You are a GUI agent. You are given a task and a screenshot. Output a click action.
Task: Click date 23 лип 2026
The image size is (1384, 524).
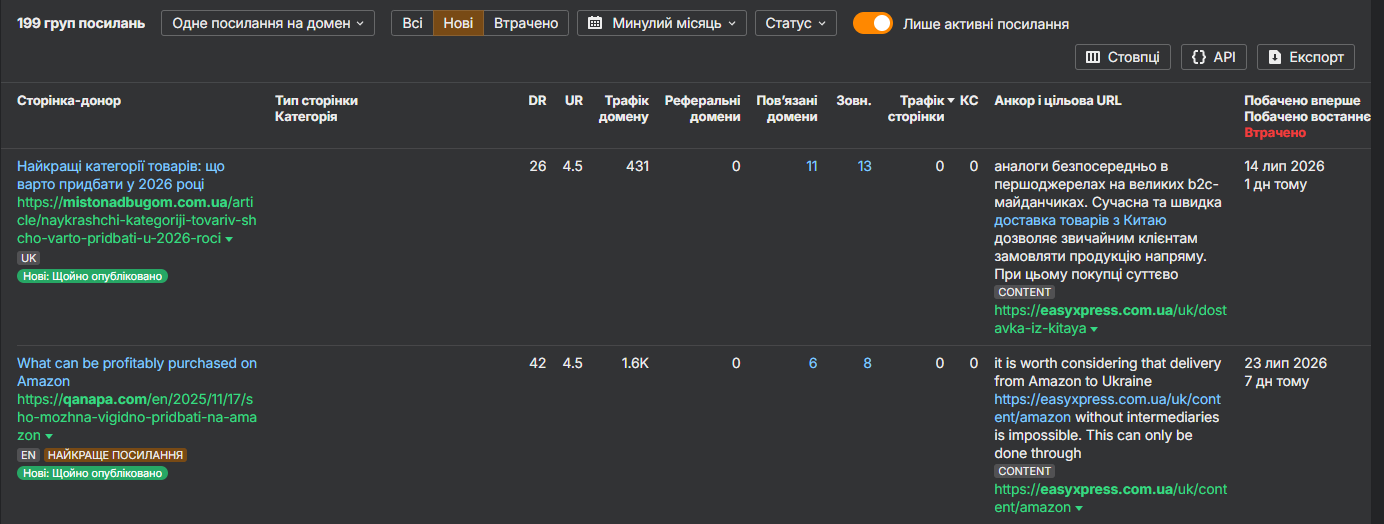click(x=1286, y=363)
